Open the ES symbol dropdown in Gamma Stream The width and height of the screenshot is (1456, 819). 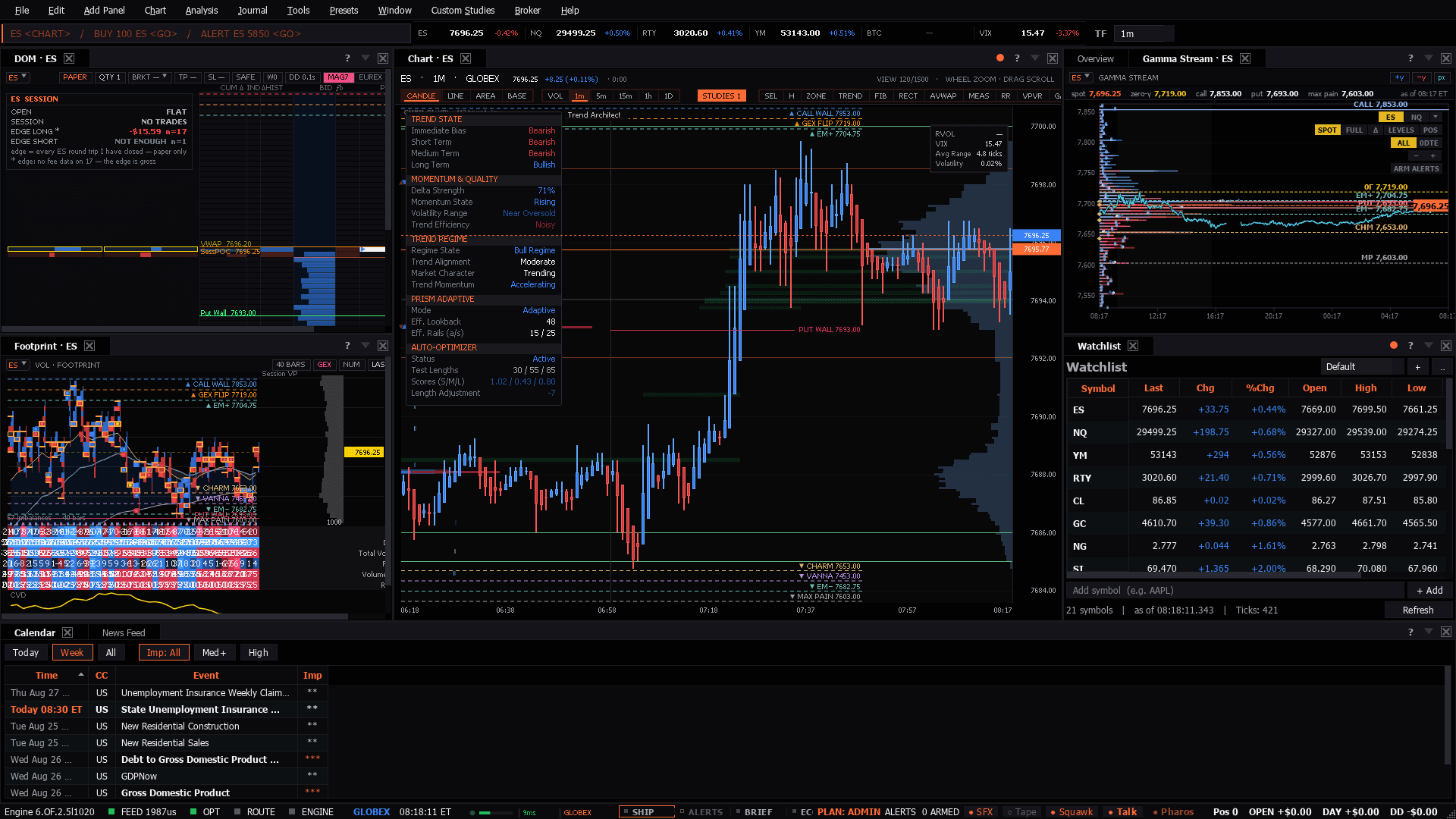click(1081, 77)
